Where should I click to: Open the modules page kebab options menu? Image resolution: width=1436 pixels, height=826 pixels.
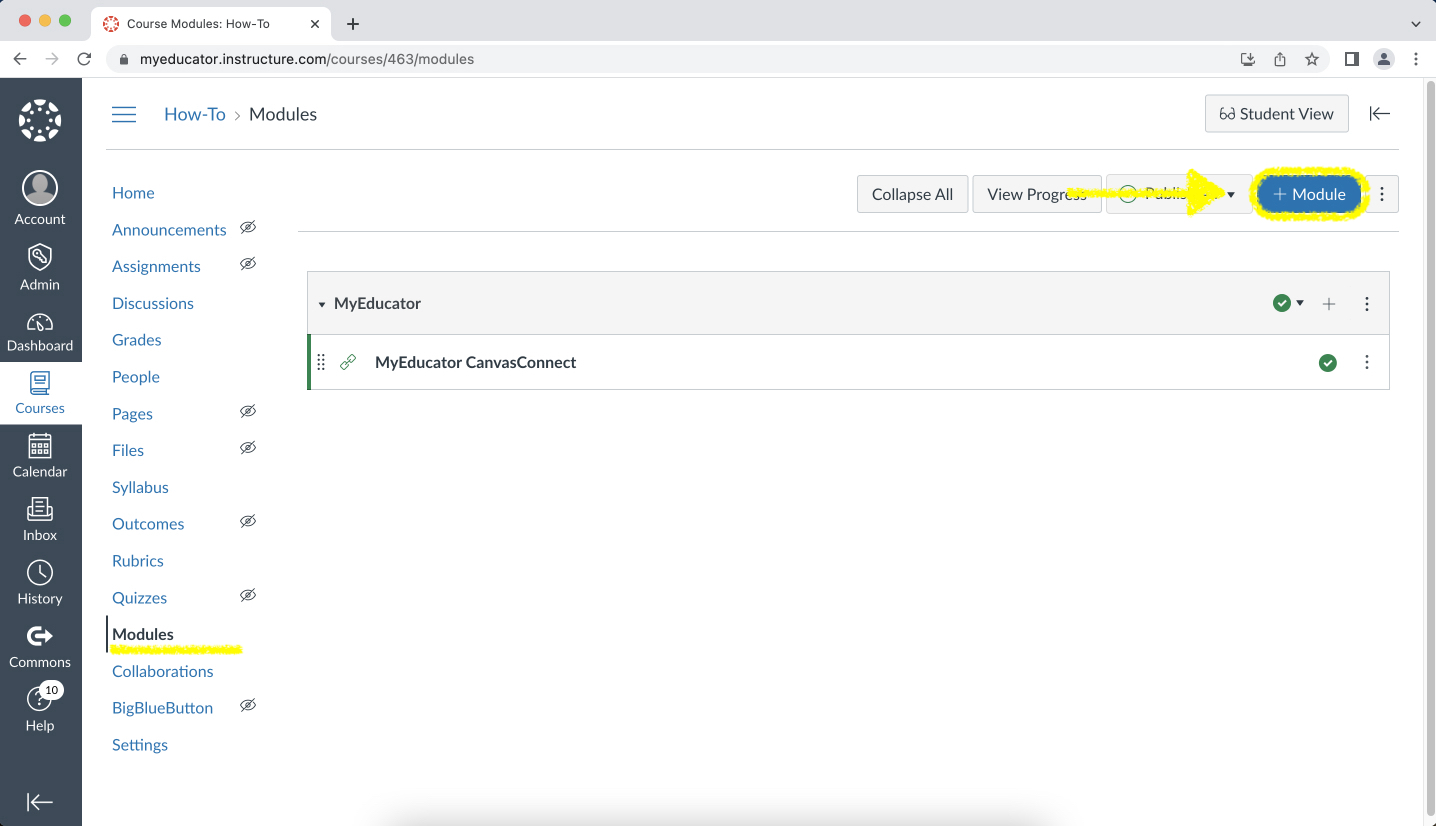(x=1382, y=194)
